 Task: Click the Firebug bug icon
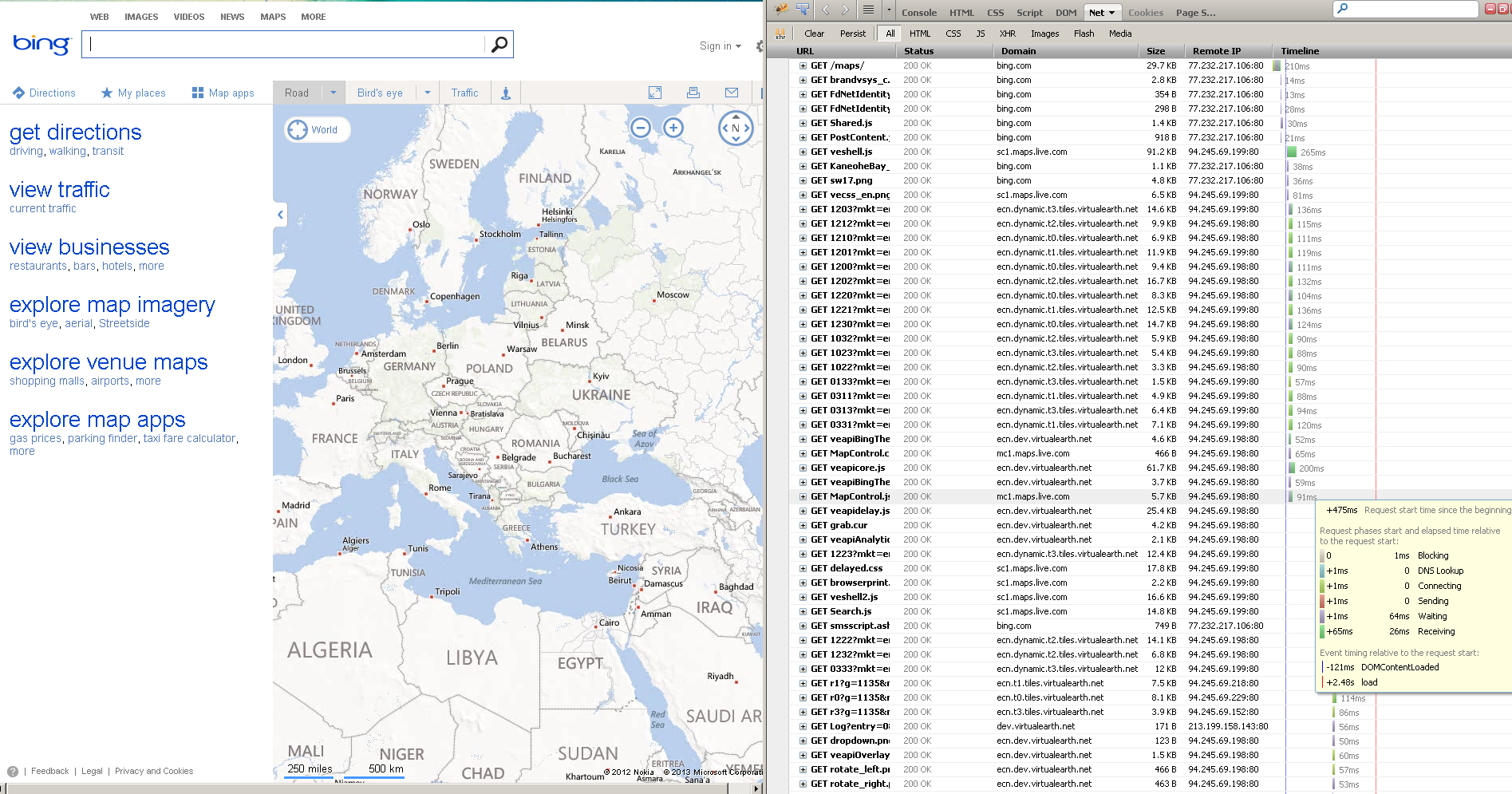point(781,10)
